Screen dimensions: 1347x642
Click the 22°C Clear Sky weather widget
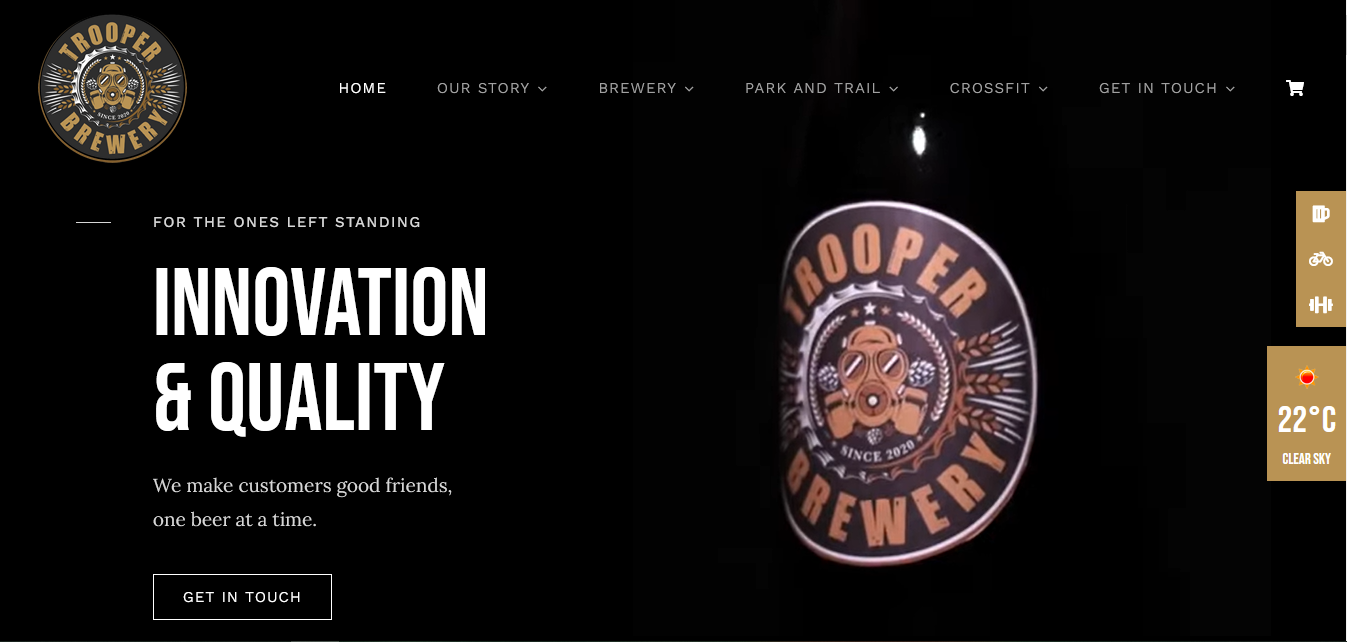(x=1307, y=414)
